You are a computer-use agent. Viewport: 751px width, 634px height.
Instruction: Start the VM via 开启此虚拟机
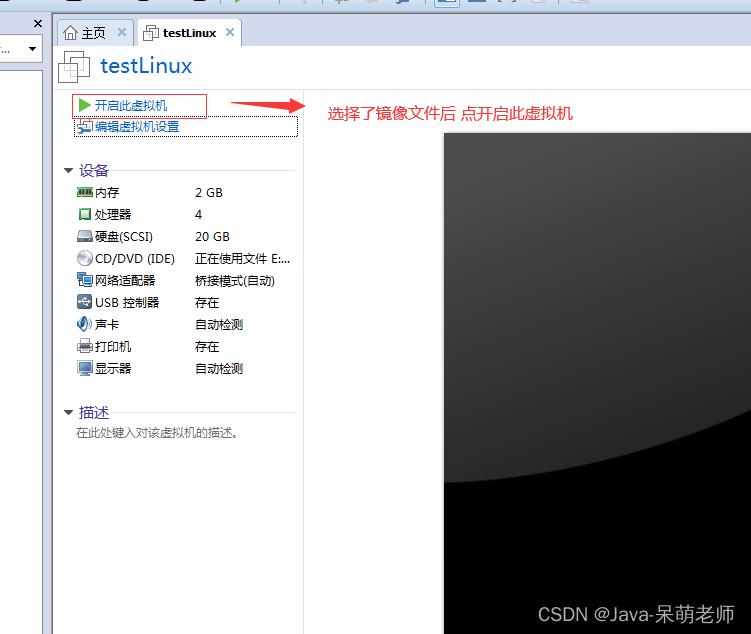(x=131, y=105)
